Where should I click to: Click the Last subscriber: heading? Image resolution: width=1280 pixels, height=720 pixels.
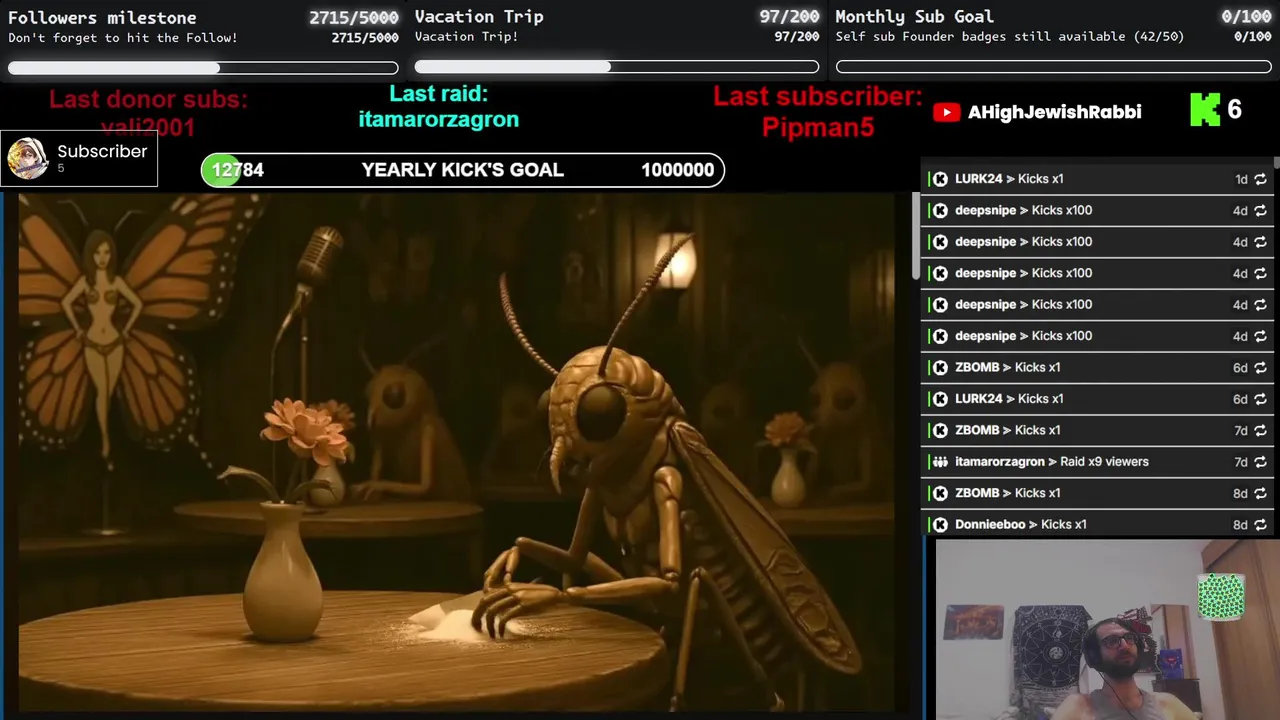[818, 97]
